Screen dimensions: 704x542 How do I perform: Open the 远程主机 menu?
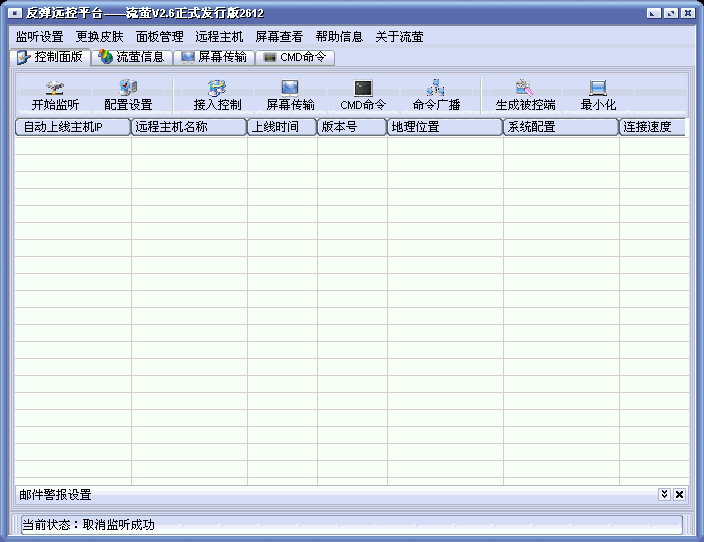coord(219,36)
